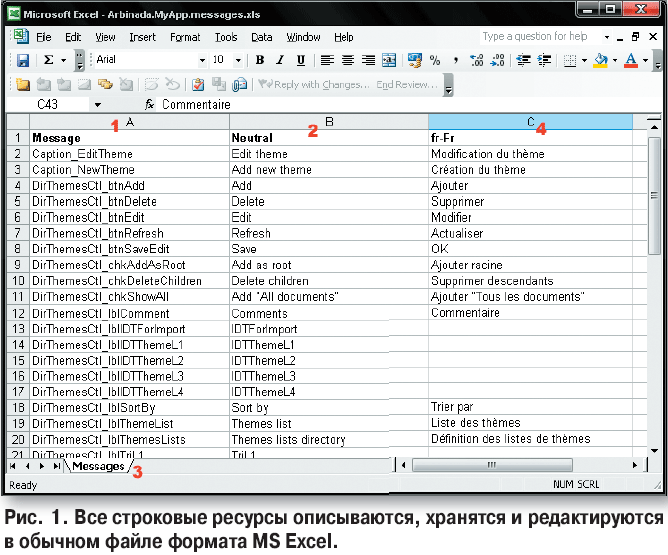
Task: Open the font size dropdown
Action: click(237, 61)
